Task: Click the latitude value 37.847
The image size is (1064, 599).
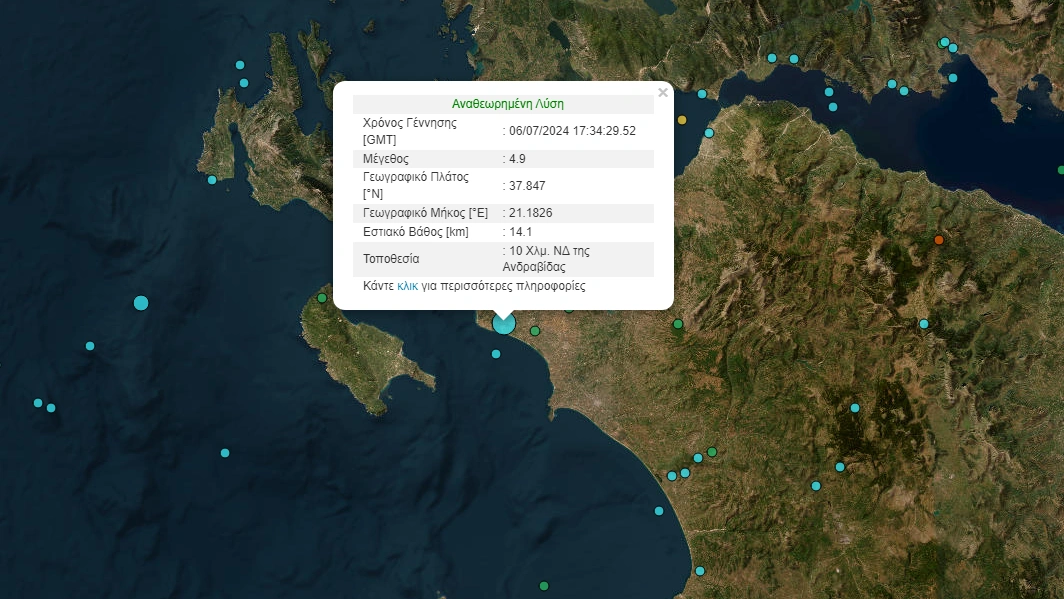Action: (527, 186)
